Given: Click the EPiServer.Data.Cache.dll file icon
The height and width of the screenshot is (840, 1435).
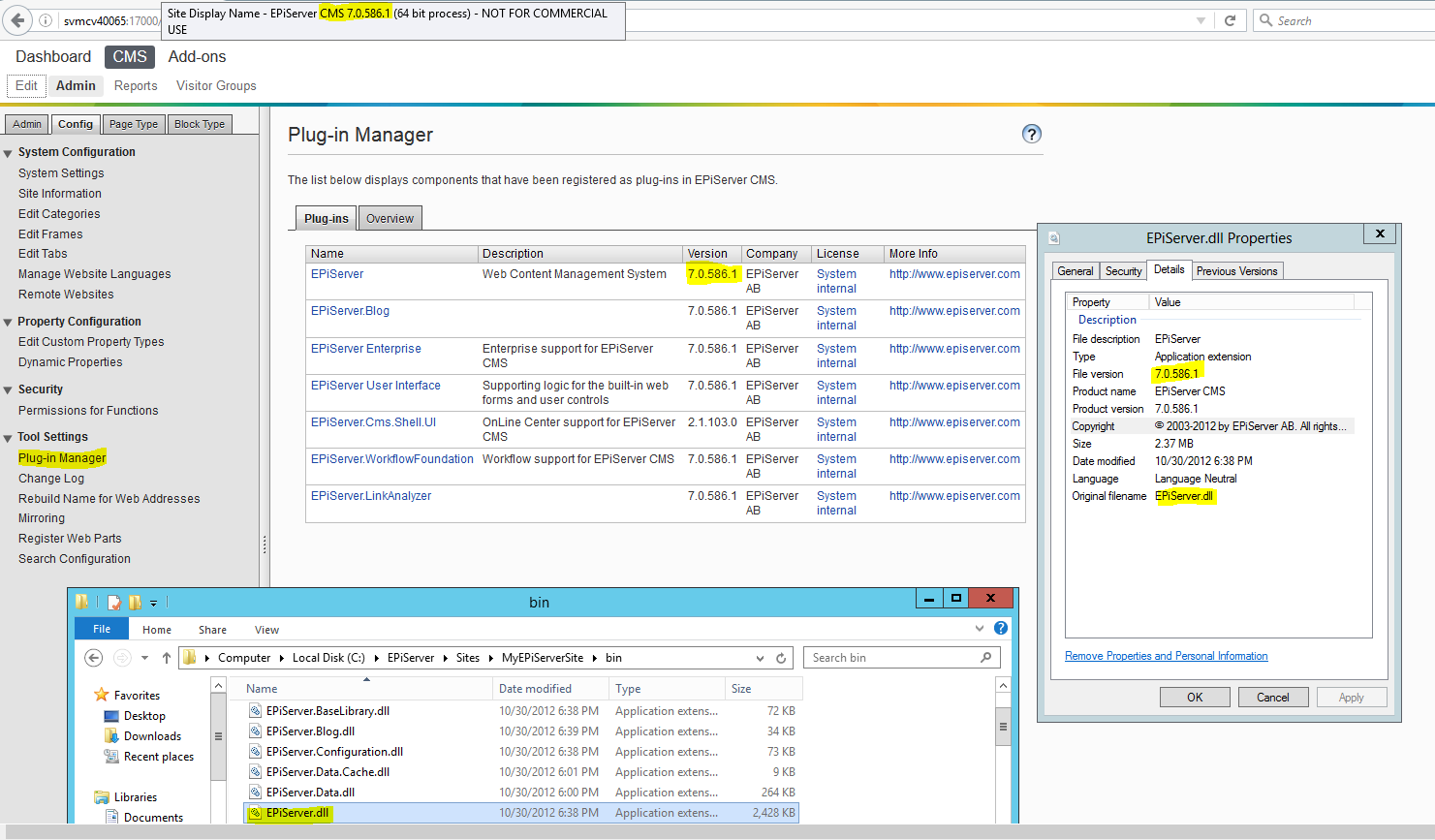Looking at the screenshot, I should click(x=256, y=772).
